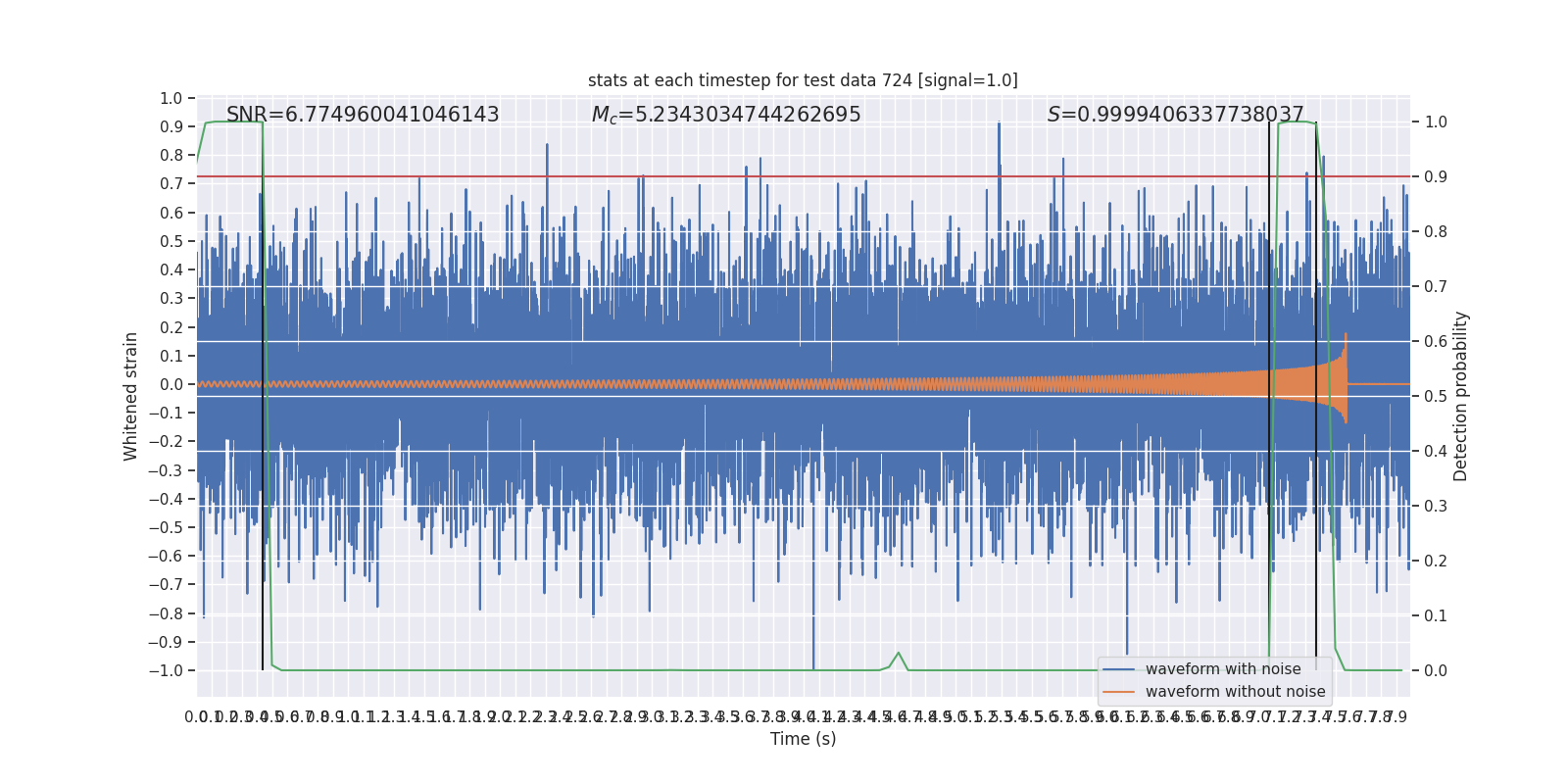Click the −0.3 Whitened strain tick label
This screenshot has height=784, width=1568.
pos(166,470)
